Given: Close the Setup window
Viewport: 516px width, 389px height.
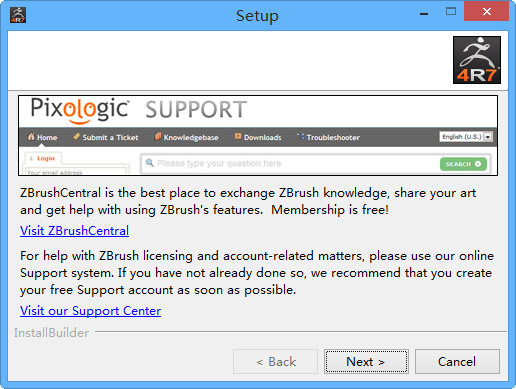Looking at the screenshot, I should click(486, 12).
